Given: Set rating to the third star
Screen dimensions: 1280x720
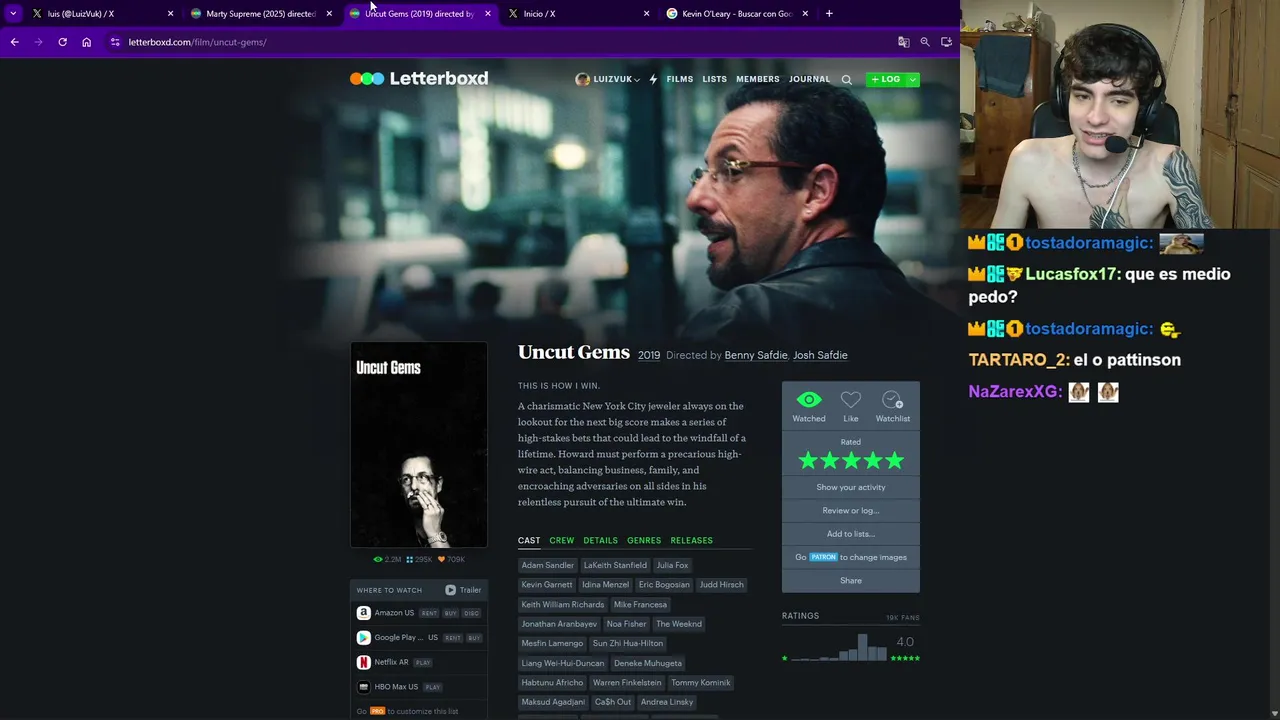Looking at the screenshot, I should coord(851,461).
